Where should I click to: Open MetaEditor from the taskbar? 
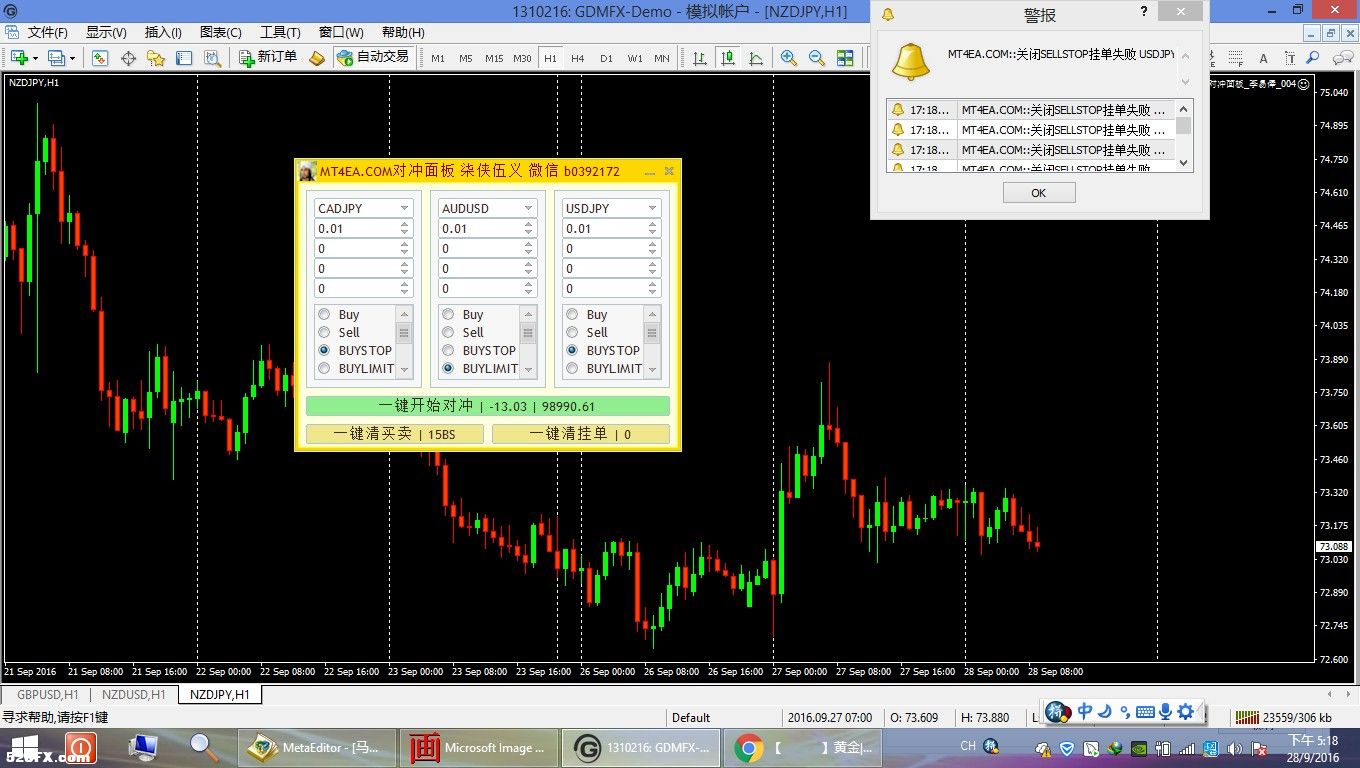pyautogui.click(x=316, y=747)
